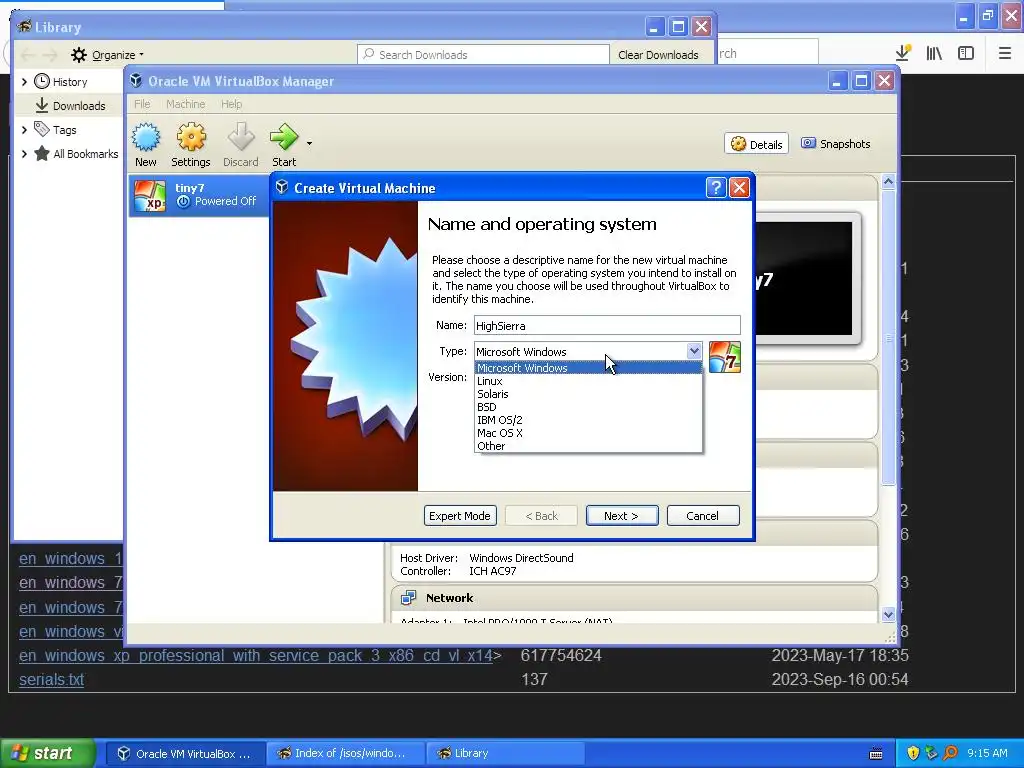Collapse the Type dropdown arrow

click(x=694, y=351)
